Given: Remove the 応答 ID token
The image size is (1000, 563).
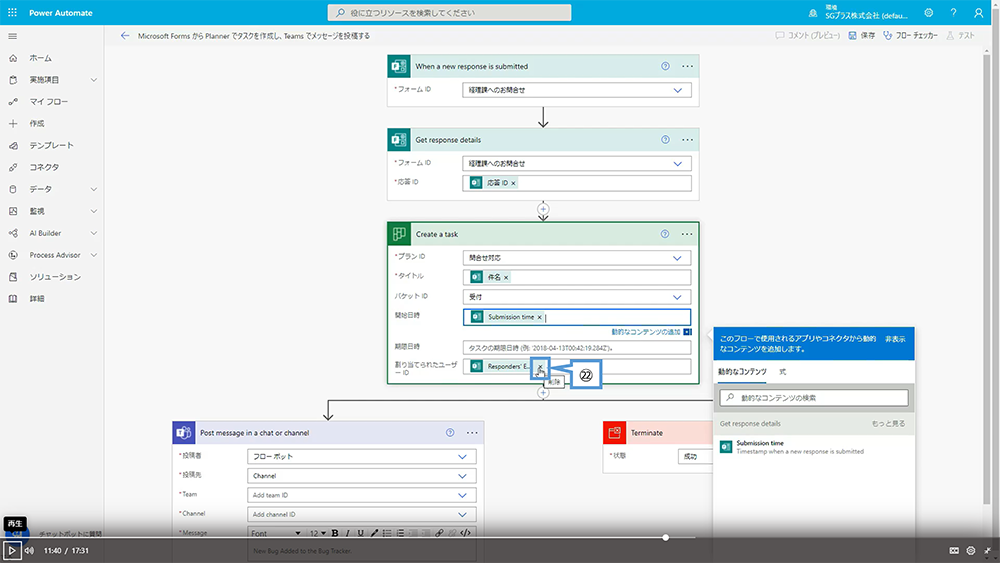Looking at the screenshot, I should [513, 183].
